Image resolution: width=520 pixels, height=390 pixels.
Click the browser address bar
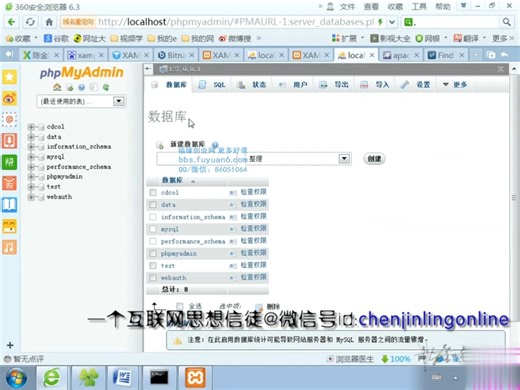(x=236, y=22)
